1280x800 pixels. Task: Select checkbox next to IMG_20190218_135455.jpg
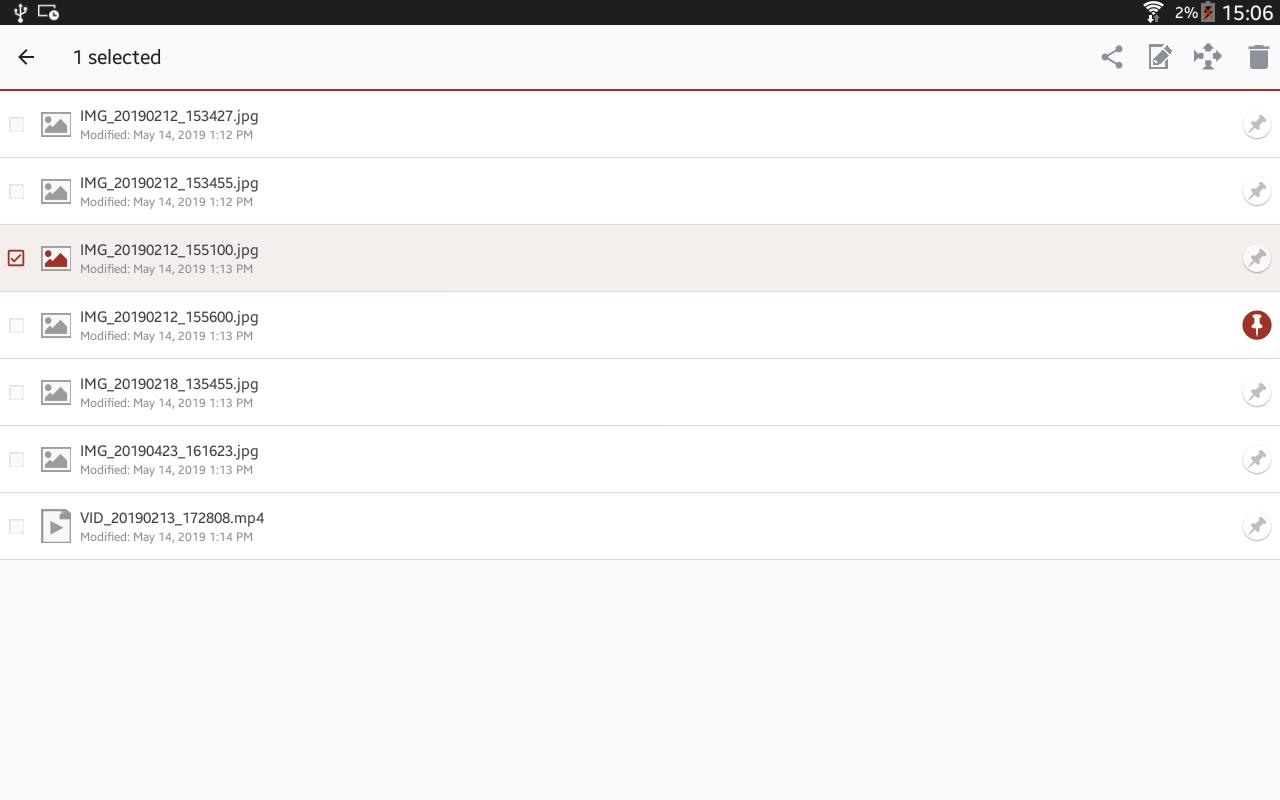16,392
